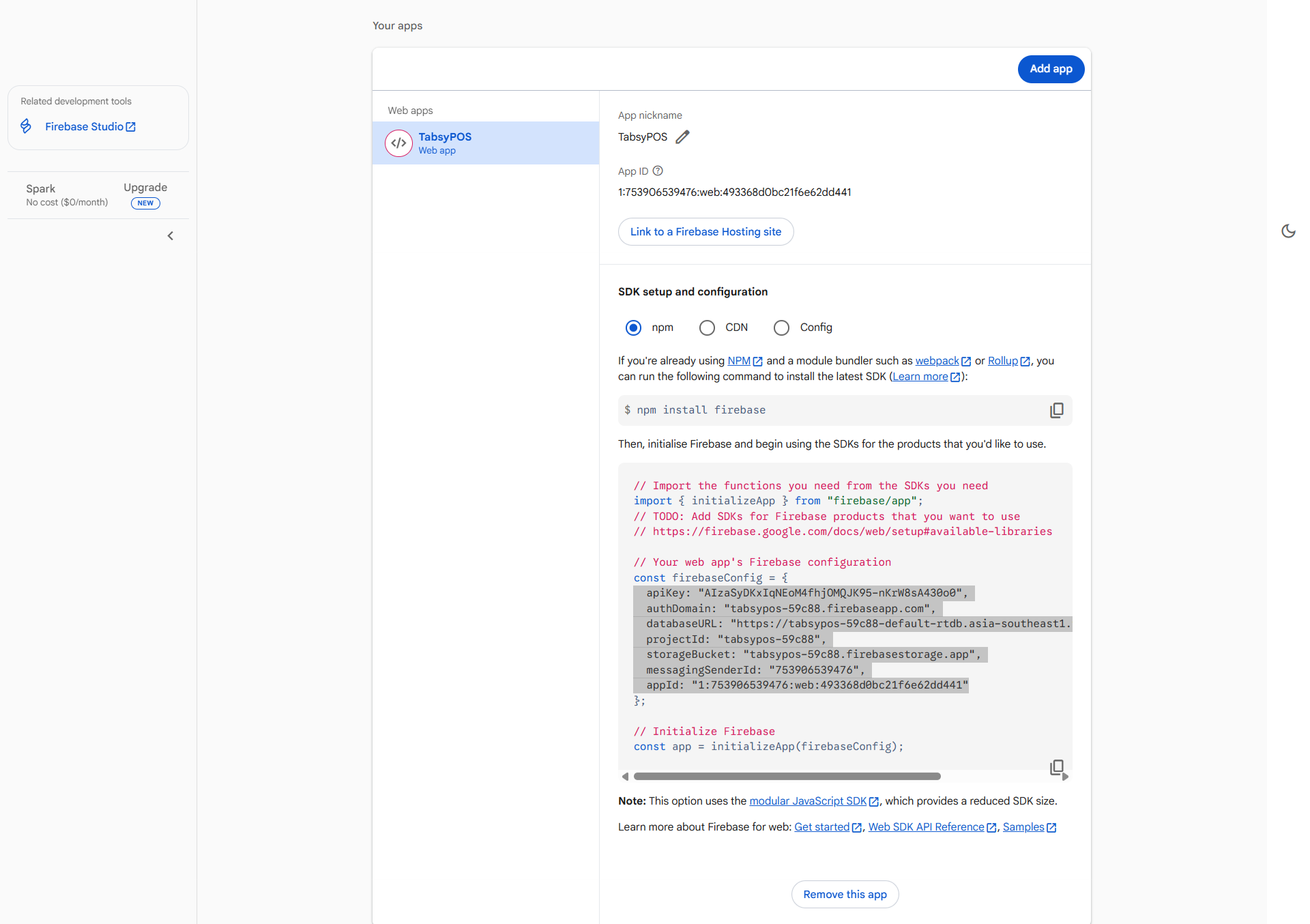1310x924 pixels.
Task: Click the scroll left arrow of code block
Action: click(x=625, y=777)
